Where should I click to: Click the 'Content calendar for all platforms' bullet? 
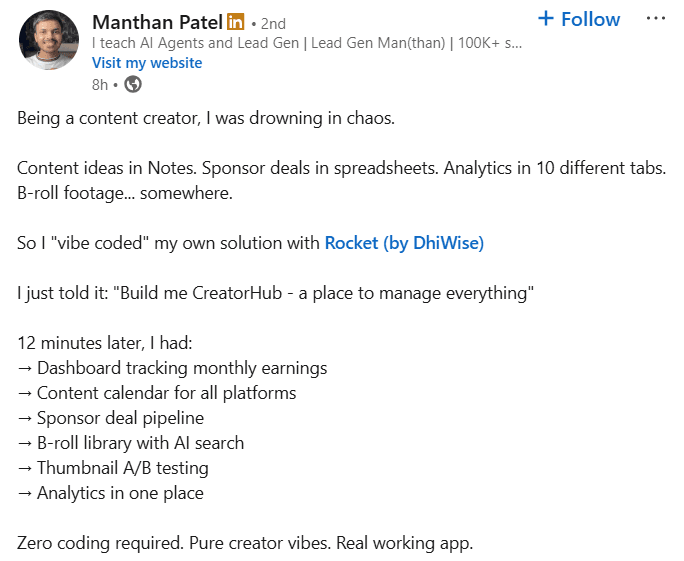point(157,393)
